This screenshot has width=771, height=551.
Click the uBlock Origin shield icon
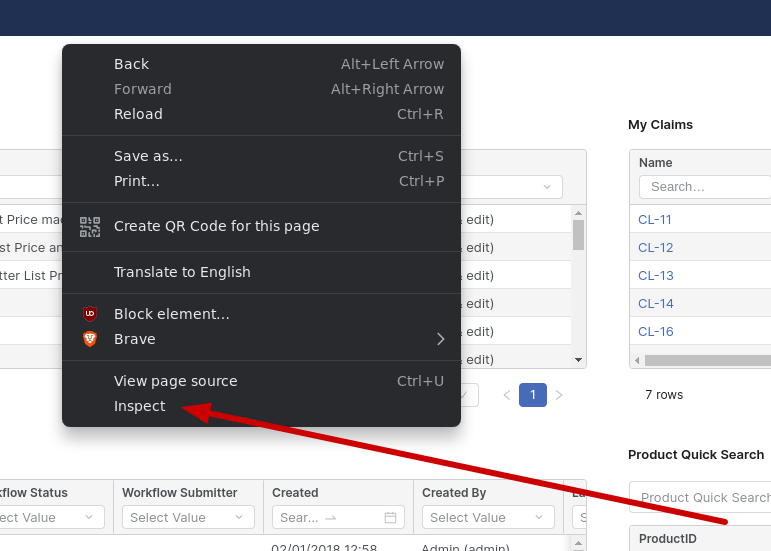(90, 314)
